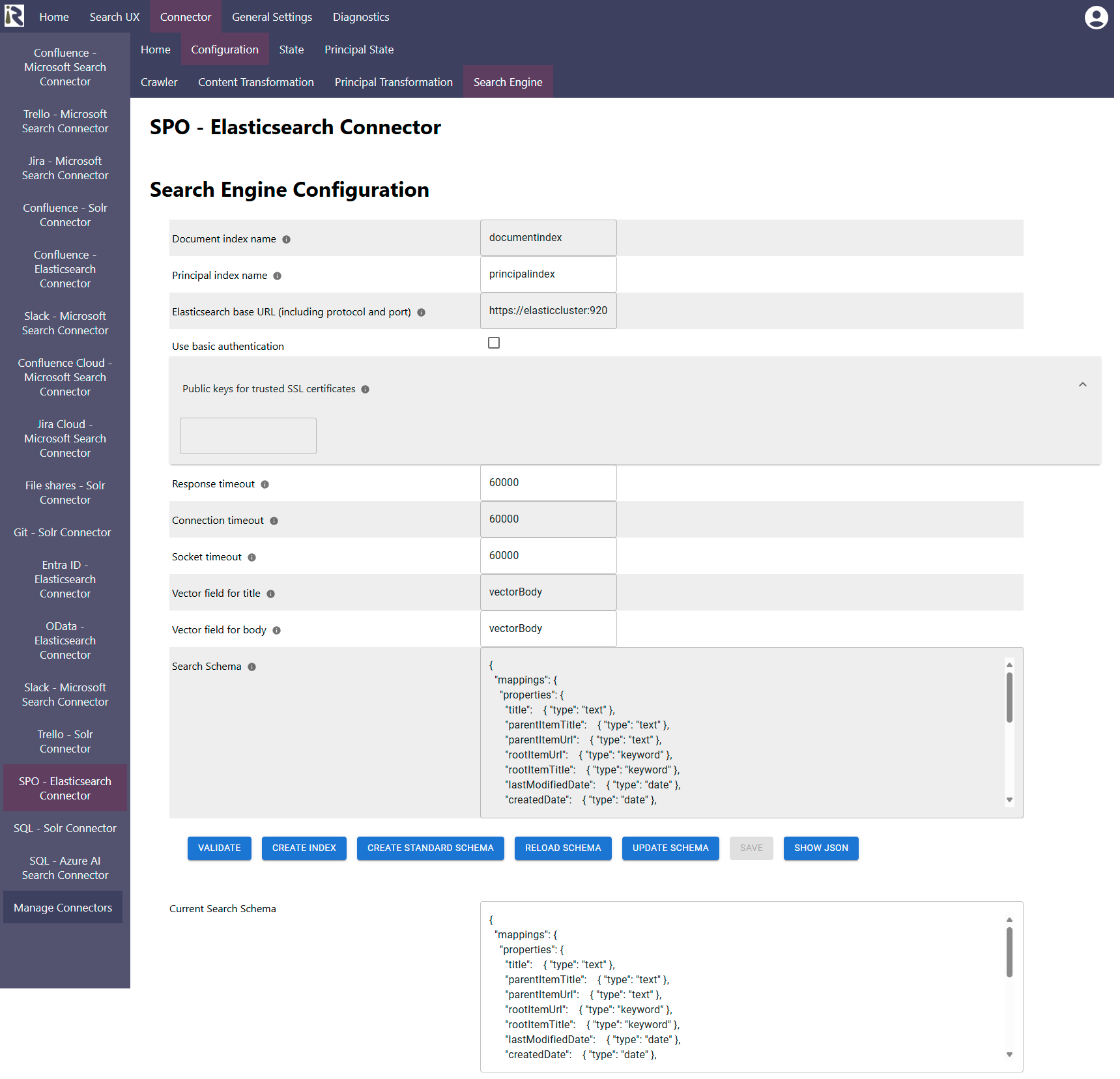1120x1079 pixels.
Task: Open Confluence - Elasticsearch Connector
Action: (65, 269)
